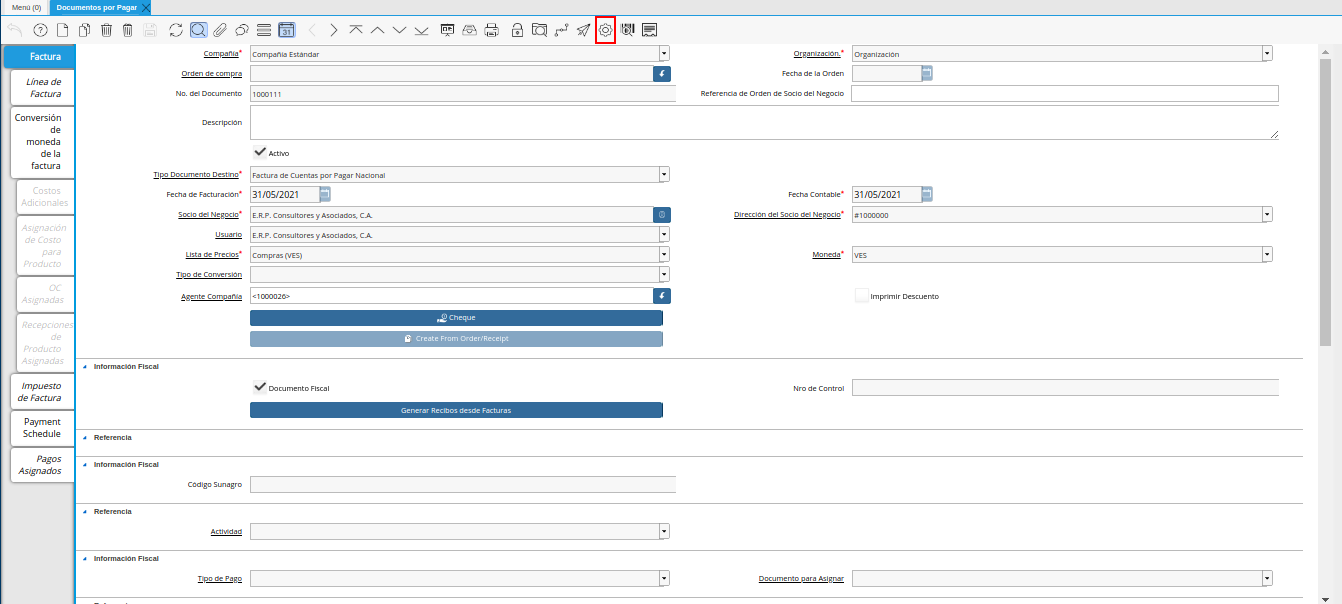1342x604 pixels.
Task: Click the Código Sunagro field
Action: click(463, 484)
